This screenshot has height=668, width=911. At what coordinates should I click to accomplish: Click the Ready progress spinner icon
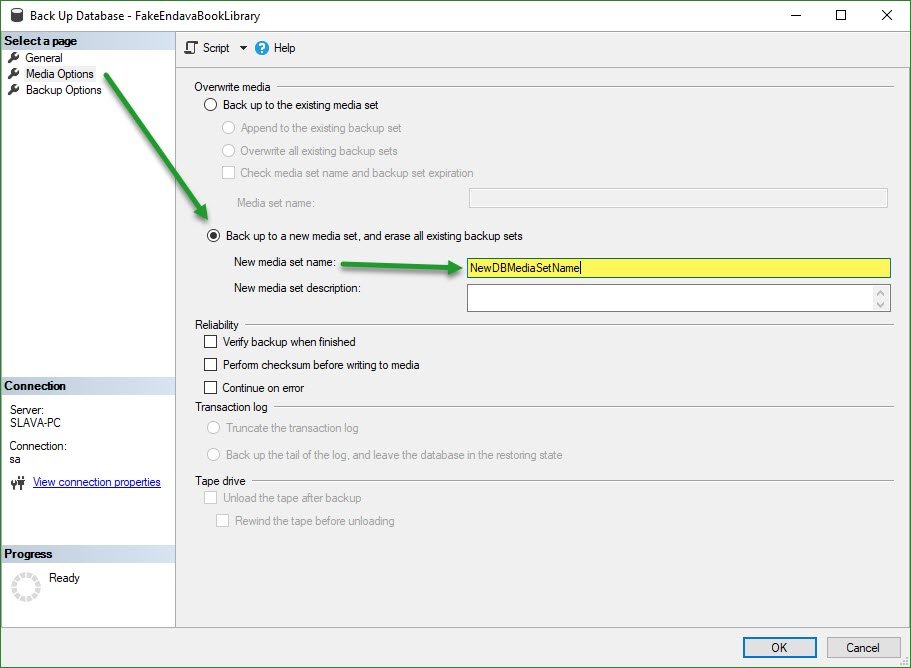pyautogui.click(x=27, y=585)
